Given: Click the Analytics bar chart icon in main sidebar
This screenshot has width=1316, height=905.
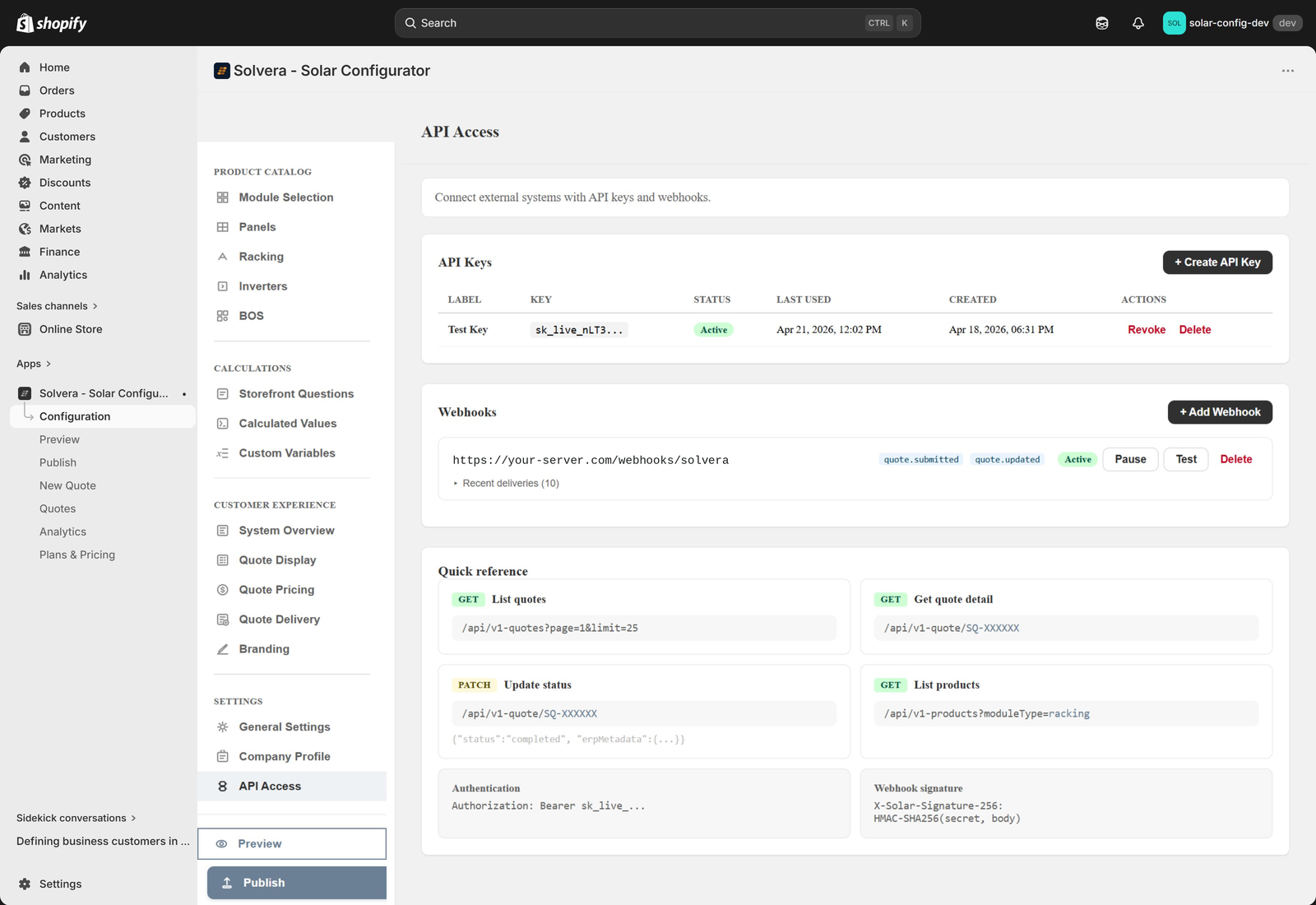Looking at the screenshot, I should point(25,275).
